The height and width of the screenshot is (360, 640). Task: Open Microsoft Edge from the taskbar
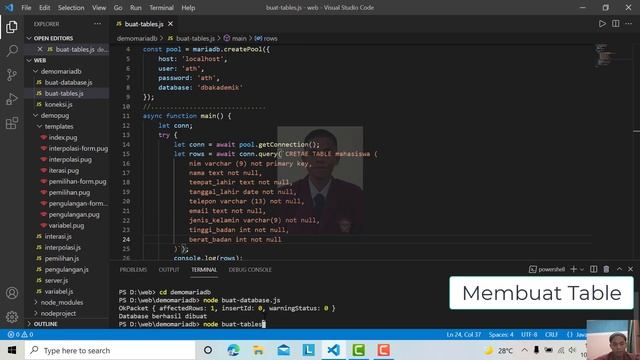[233, 350]
